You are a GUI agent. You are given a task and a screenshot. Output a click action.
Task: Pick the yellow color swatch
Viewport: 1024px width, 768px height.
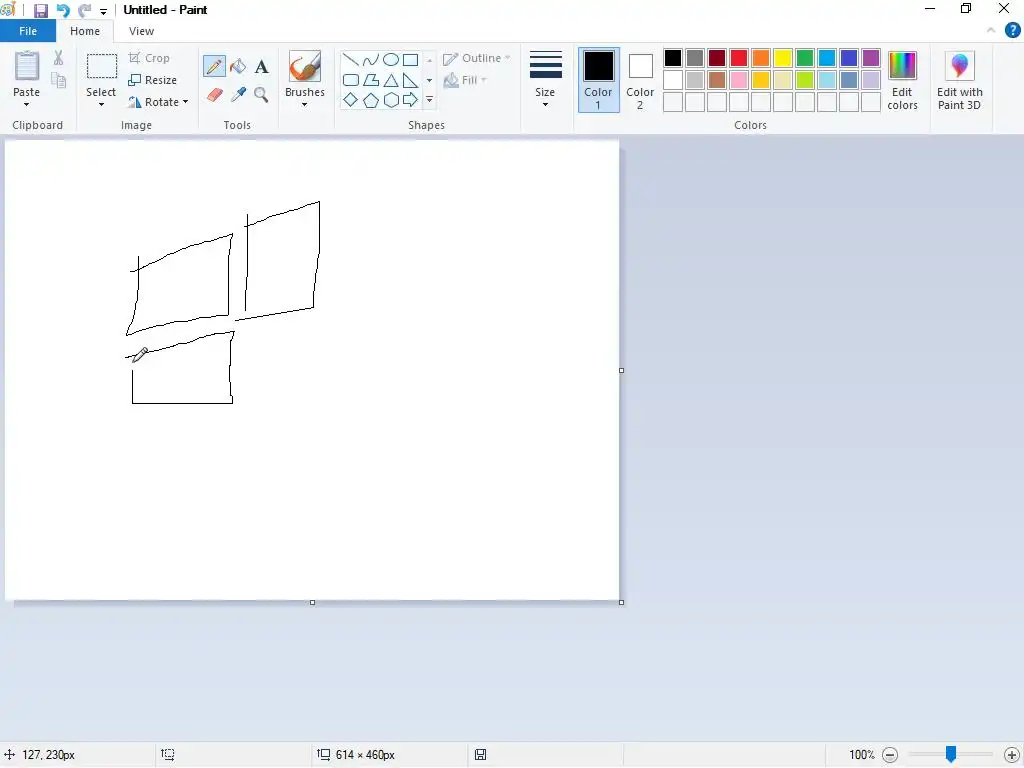(x=782, y=58)
